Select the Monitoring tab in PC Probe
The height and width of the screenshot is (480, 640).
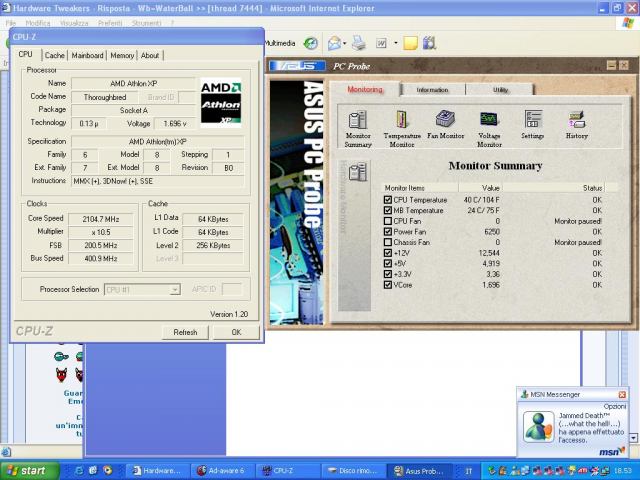pos(365,89)
